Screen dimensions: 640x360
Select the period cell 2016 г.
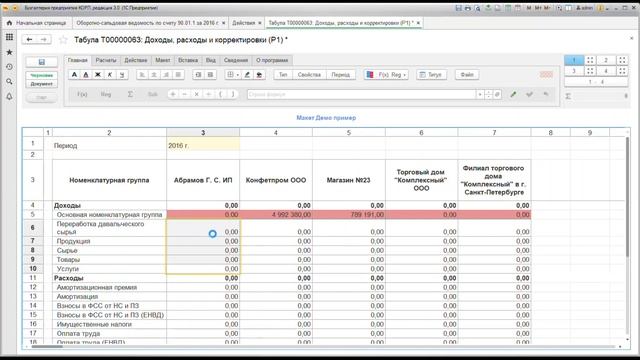point(203,145)
